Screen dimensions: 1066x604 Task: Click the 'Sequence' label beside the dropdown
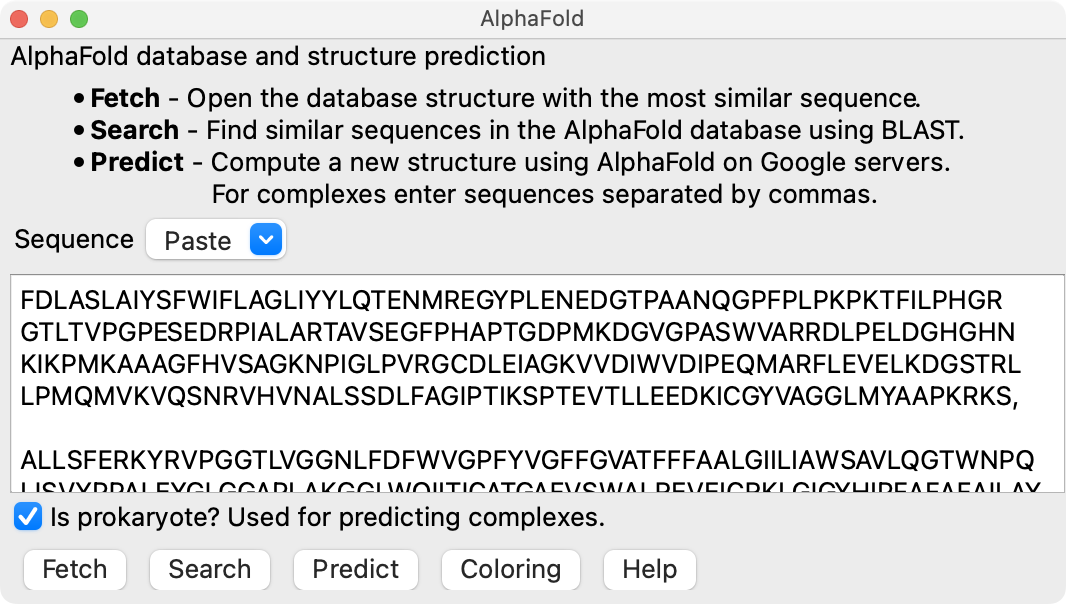point(74,240)
